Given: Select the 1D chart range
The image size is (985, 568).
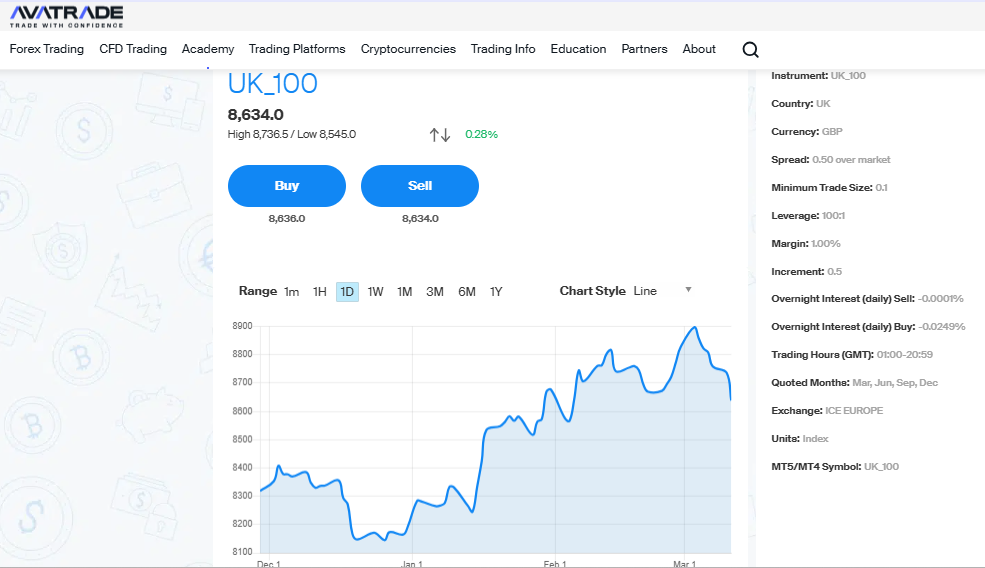Looking at the screenshot, I should [347, 292].
